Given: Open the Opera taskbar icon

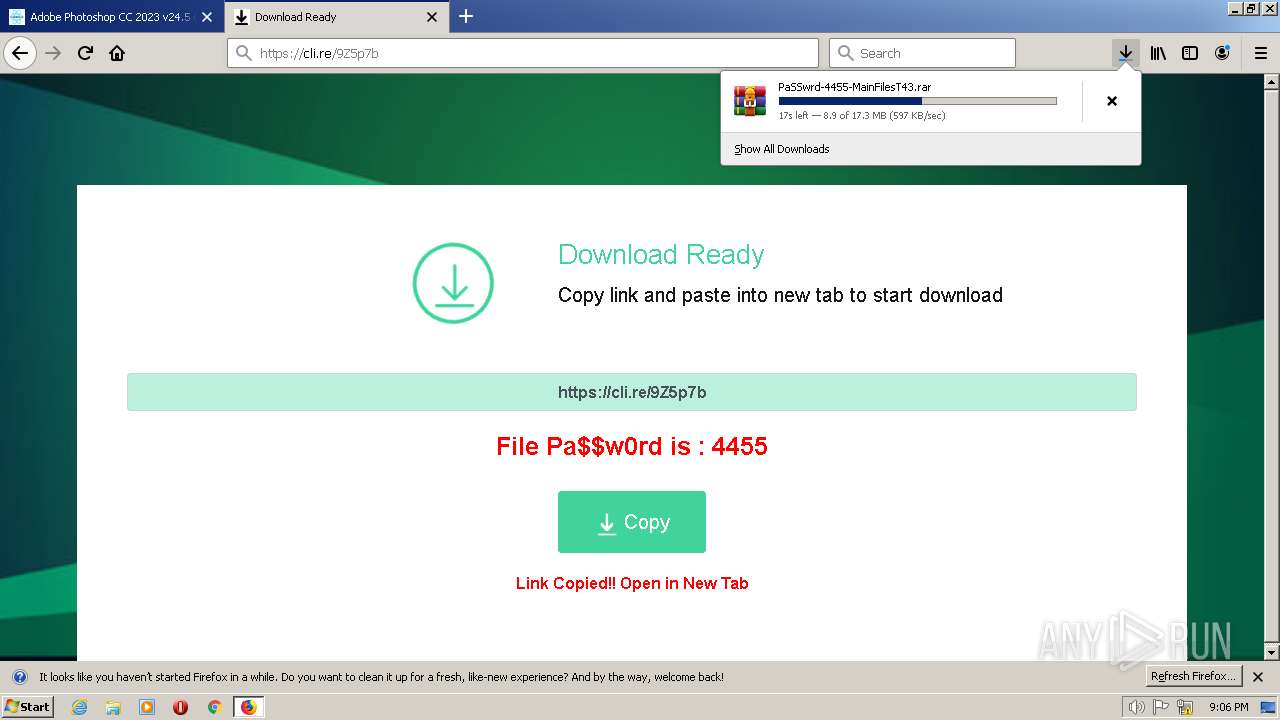Looking at the screenshot, I should pos(181,707).
